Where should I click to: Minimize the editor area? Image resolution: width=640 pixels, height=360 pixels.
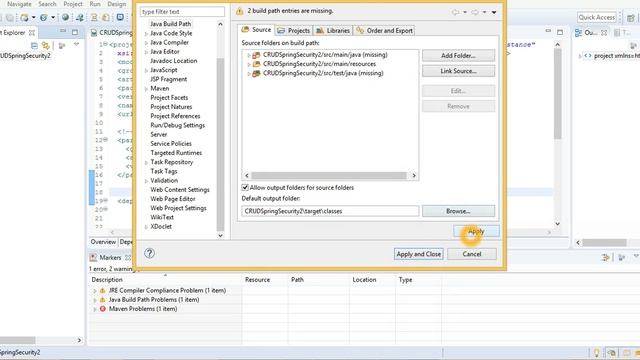point(548,31)
